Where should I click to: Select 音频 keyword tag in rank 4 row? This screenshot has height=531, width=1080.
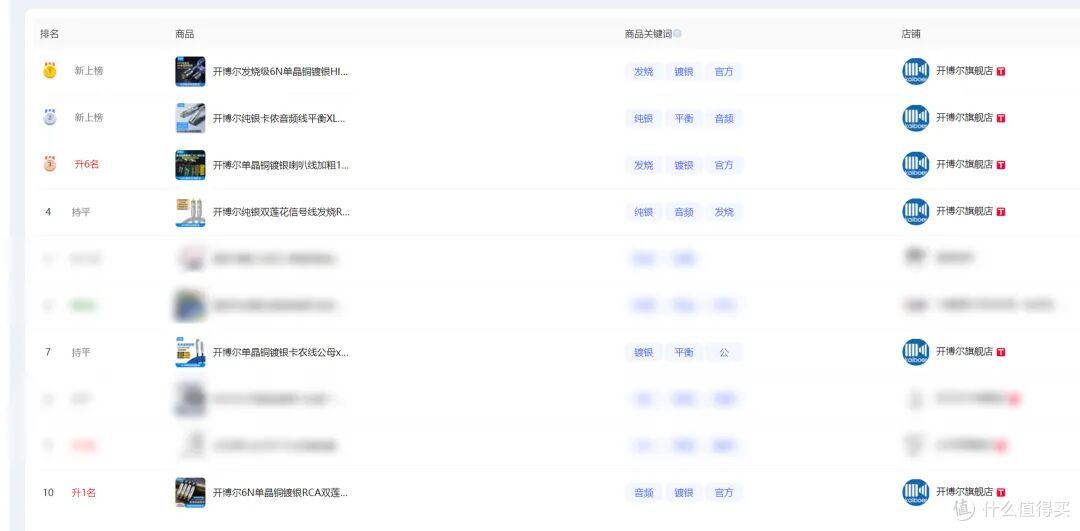click(x=683, y=212)
